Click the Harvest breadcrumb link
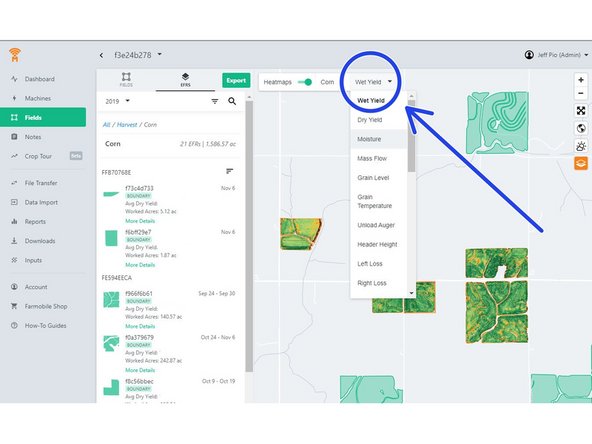The height and width of the screenshot is (444, 592). coord(127,125)
